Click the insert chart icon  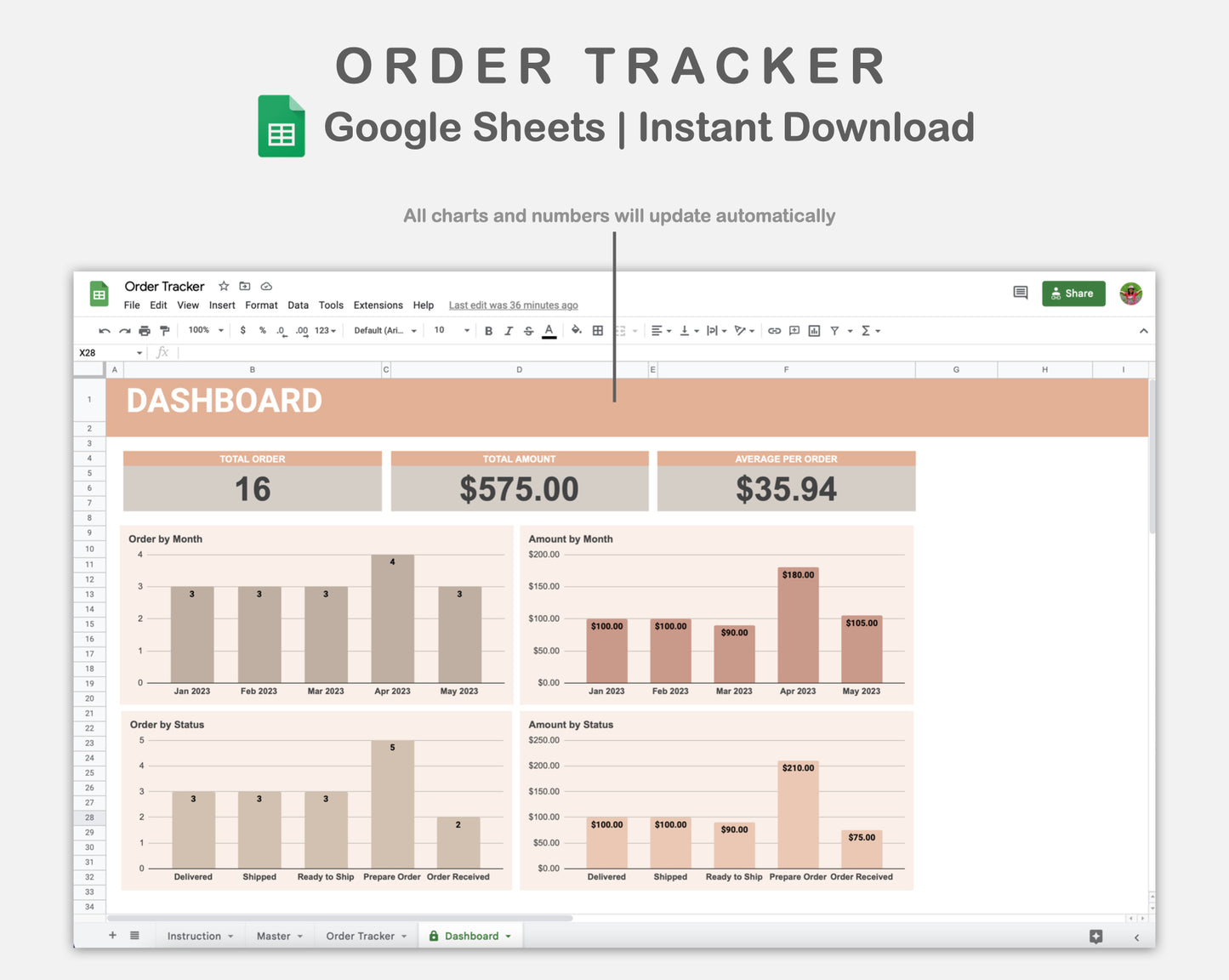click(x=813, y=330)
